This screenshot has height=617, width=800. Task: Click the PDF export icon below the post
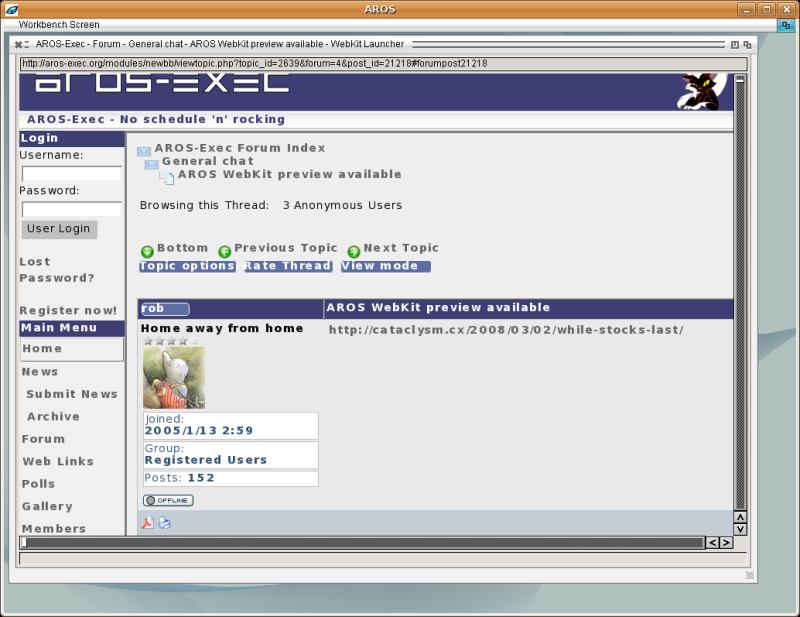tap(147, 523)
